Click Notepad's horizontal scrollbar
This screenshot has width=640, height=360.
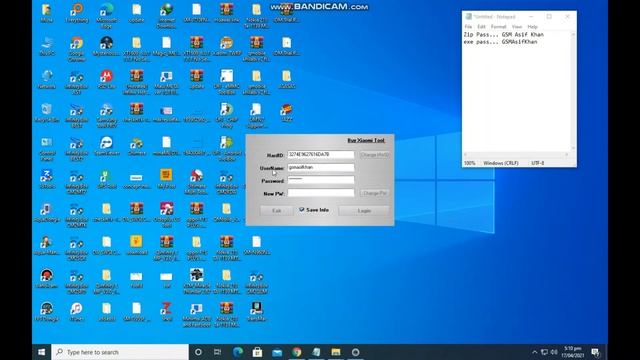pyautogui.click(x=516, y=155)
